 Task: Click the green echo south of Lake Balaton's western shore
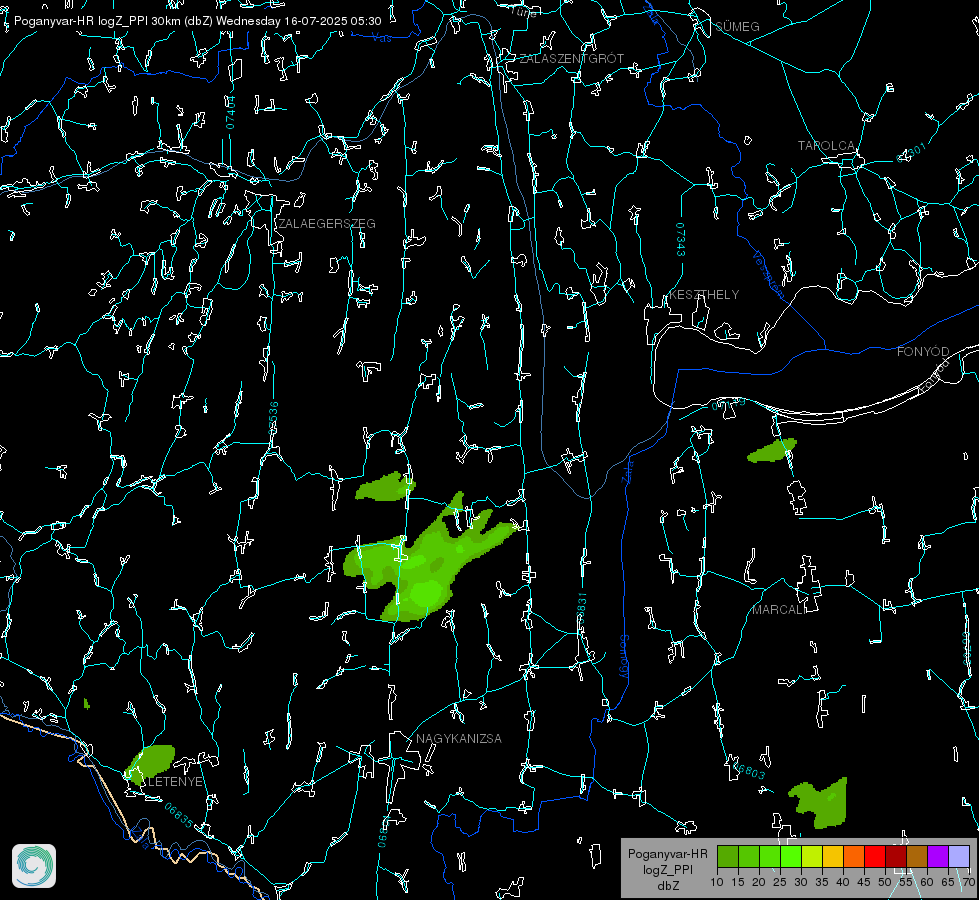(x=772, y=450)
